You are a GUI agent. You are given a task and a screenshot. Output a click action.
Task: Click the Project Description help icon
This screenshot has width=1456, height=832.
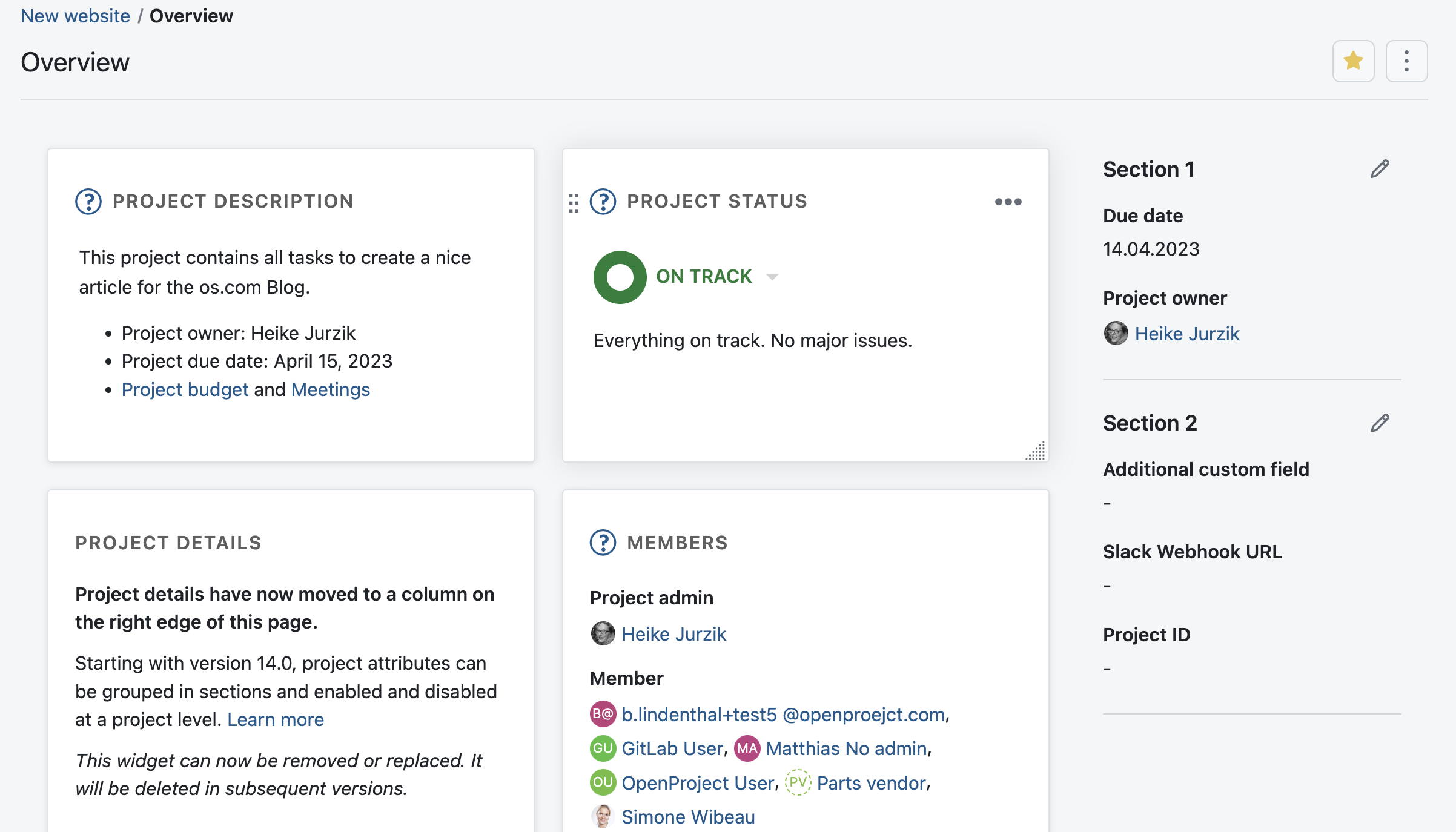click(87, 201)
